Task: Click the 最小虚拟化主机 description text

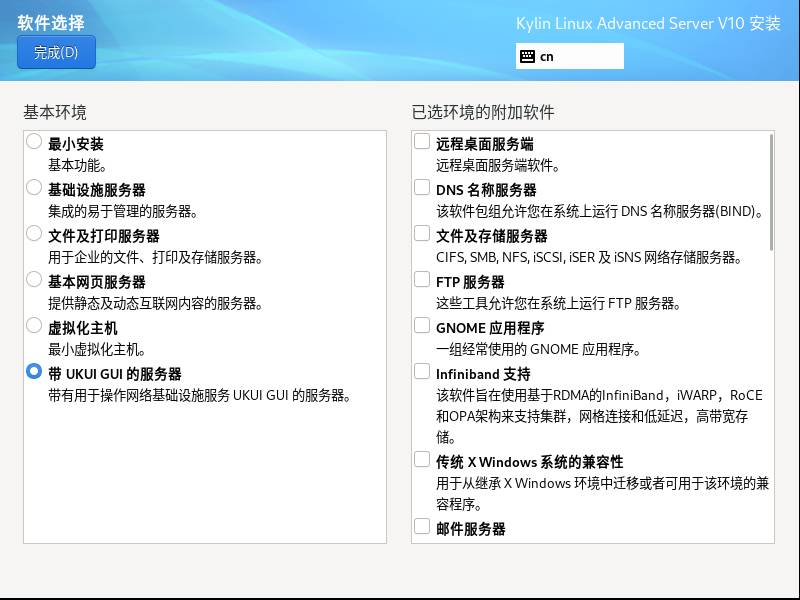Action: (98, 350)
